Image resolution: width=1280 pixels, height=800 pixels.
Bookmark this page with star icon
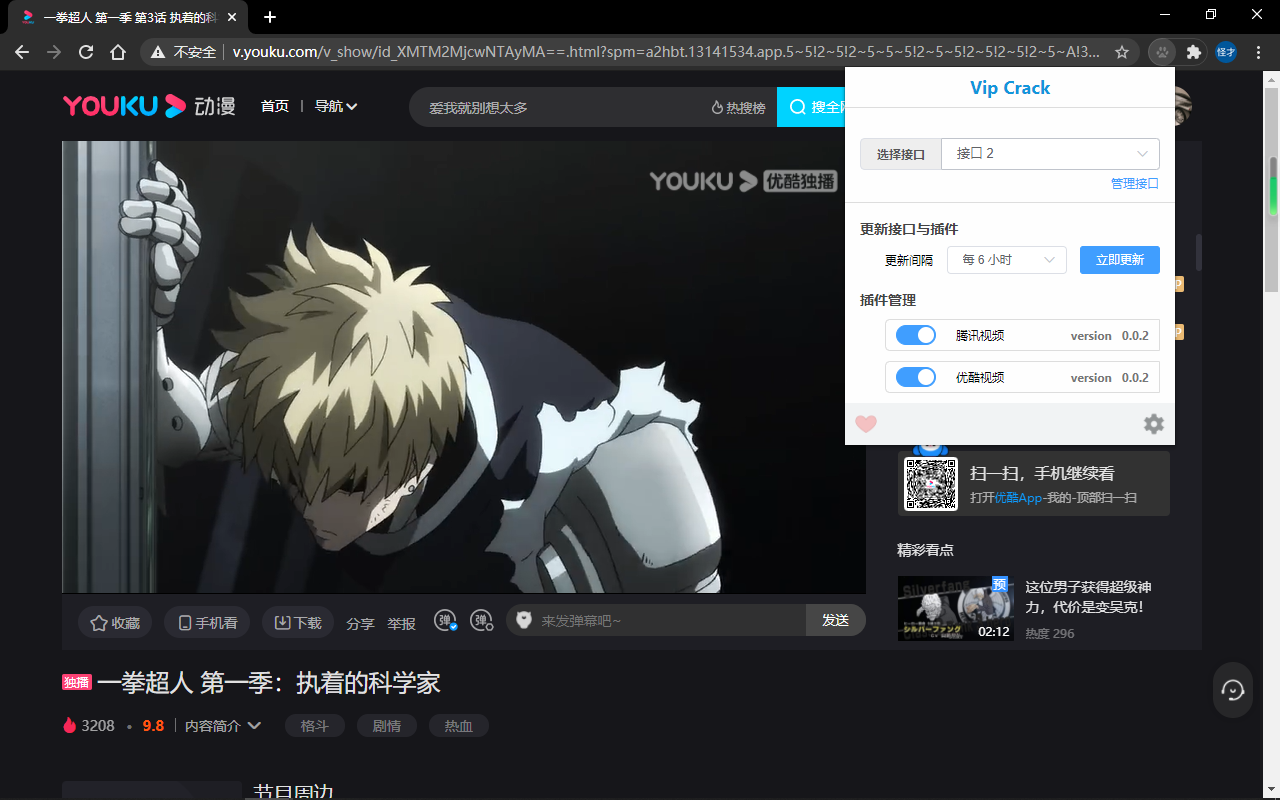point(1122,52)
